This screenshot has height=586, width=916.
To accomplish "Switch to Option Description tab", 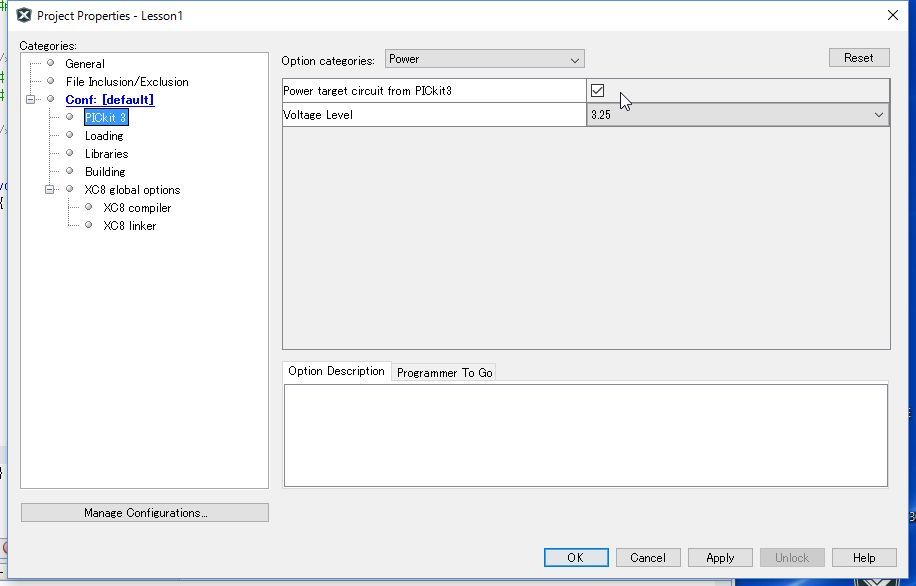I will coord(336,371).
